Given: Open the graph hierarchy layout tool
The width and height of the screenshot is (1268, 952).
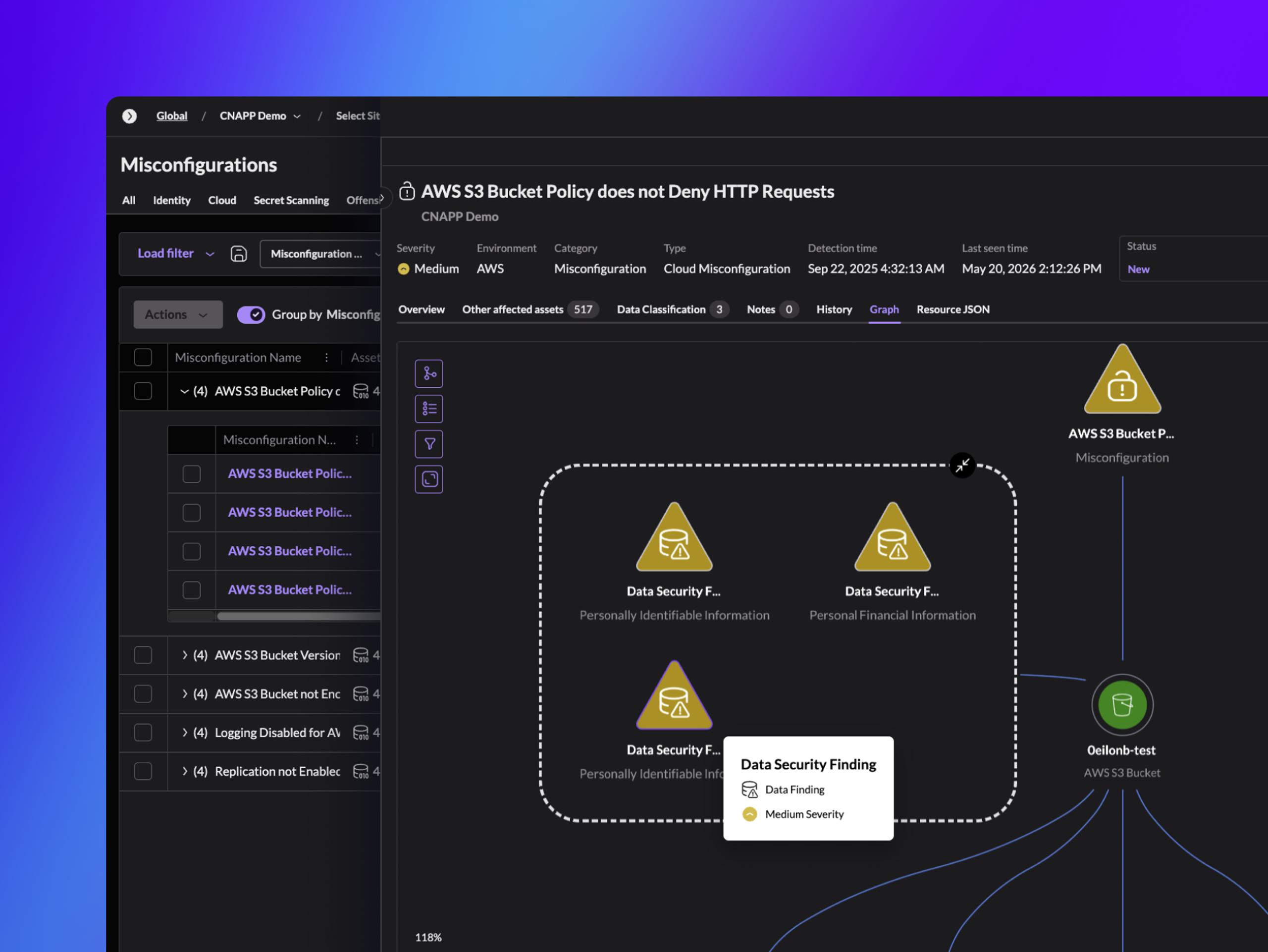Looking at the screenshot, I should [x=429, y=373].
